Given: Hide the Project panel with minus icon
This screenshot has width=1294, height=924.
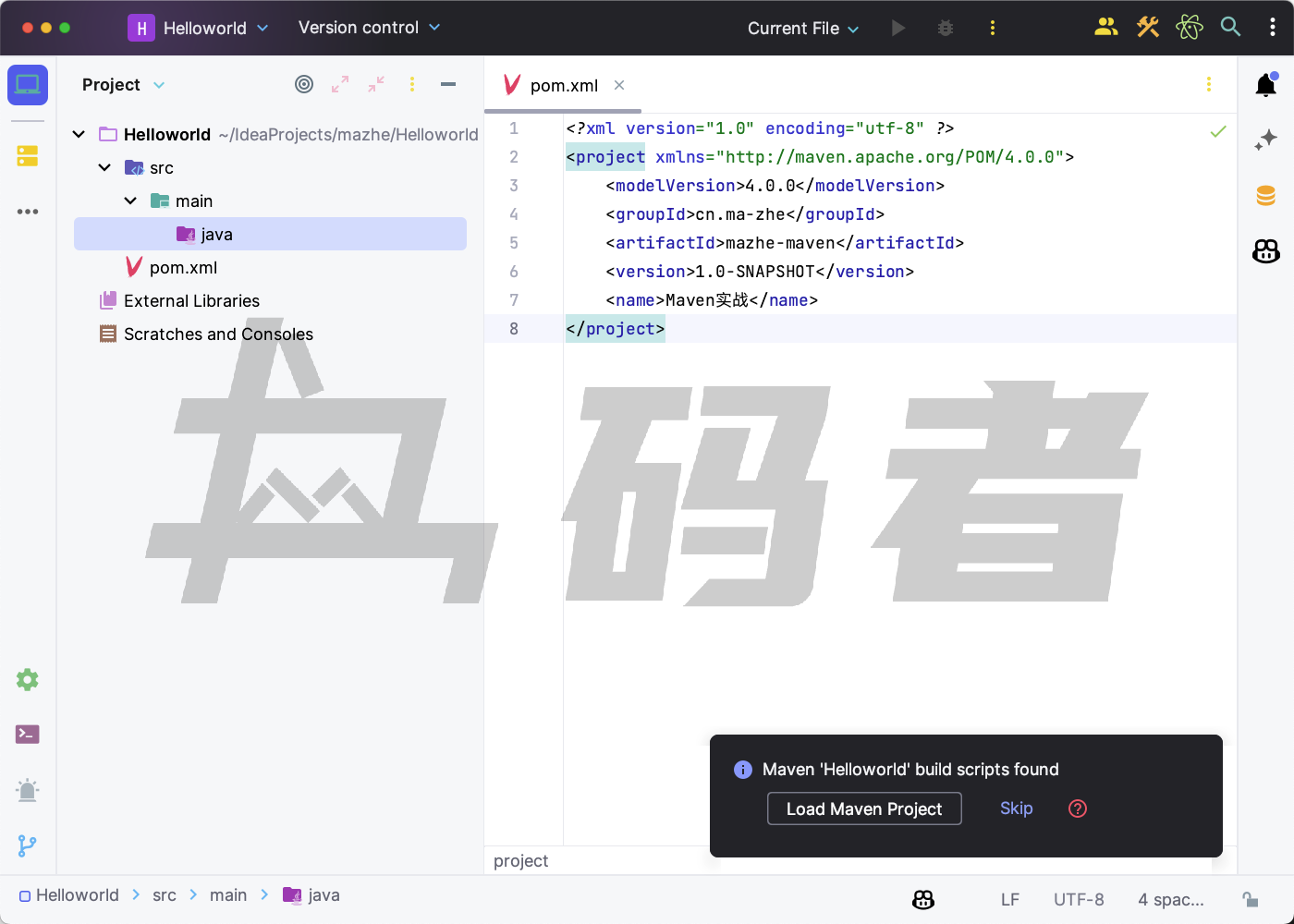Looking at the screenshot, I should (448, 85).
